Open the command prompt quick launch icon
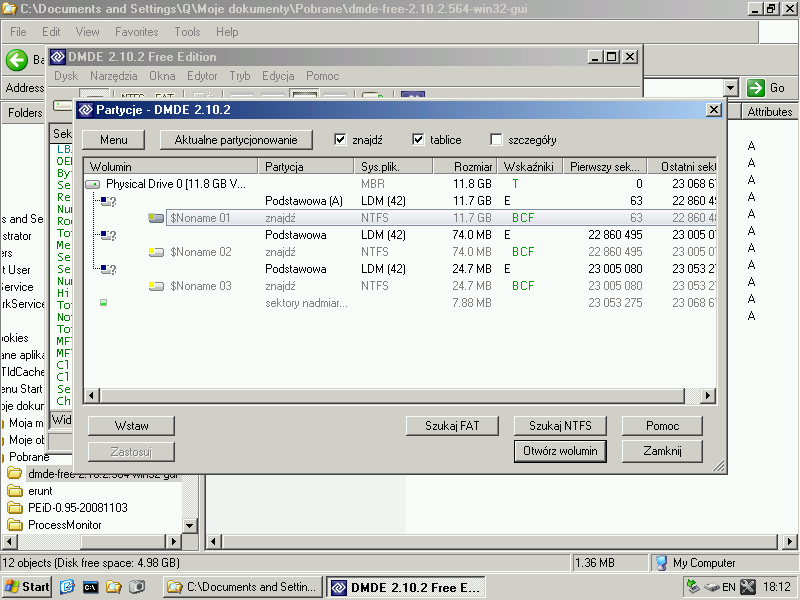Image resolution: width=800 pixels, height=600 pixels. coord(90,587)
